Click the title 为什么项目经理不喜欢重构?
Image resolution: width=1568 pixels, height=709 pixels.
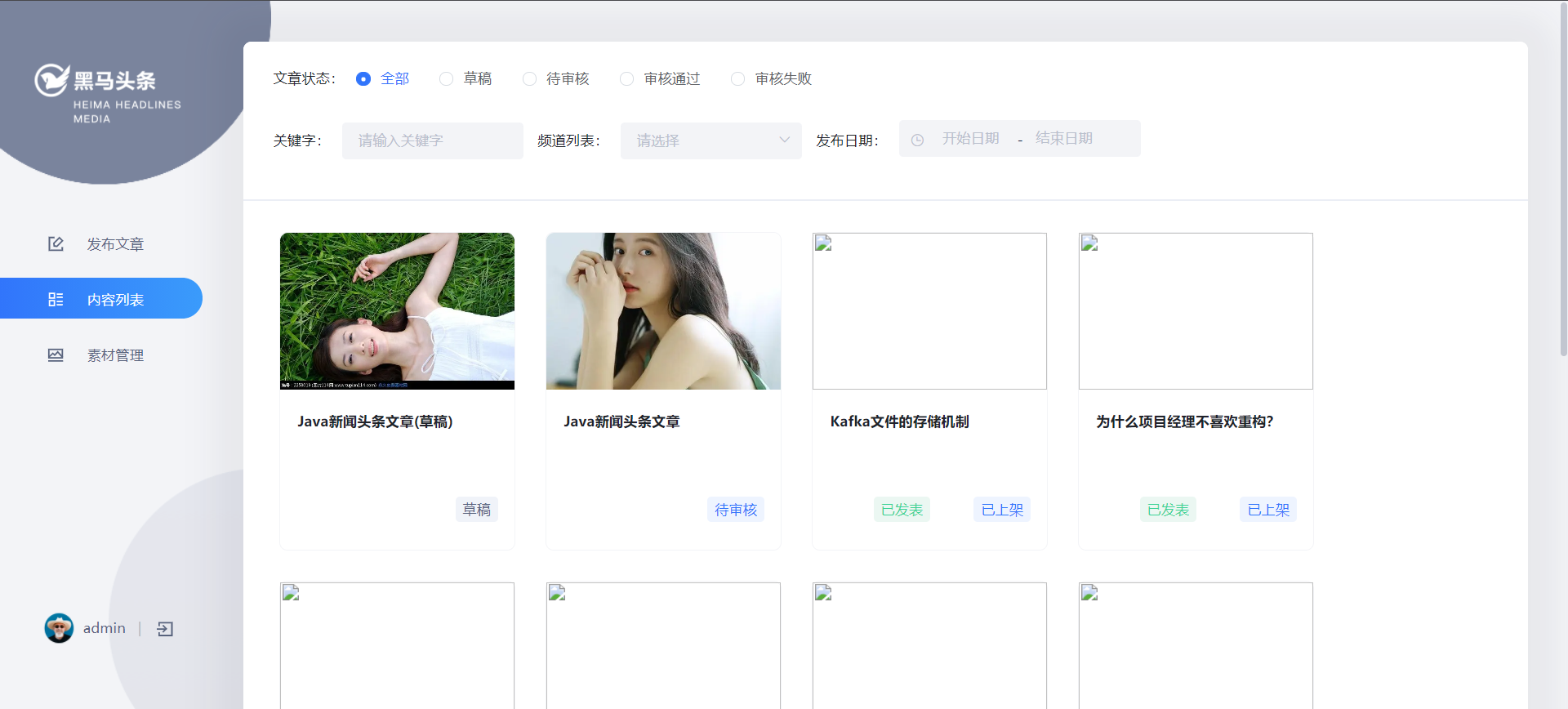coord(1184,421)
